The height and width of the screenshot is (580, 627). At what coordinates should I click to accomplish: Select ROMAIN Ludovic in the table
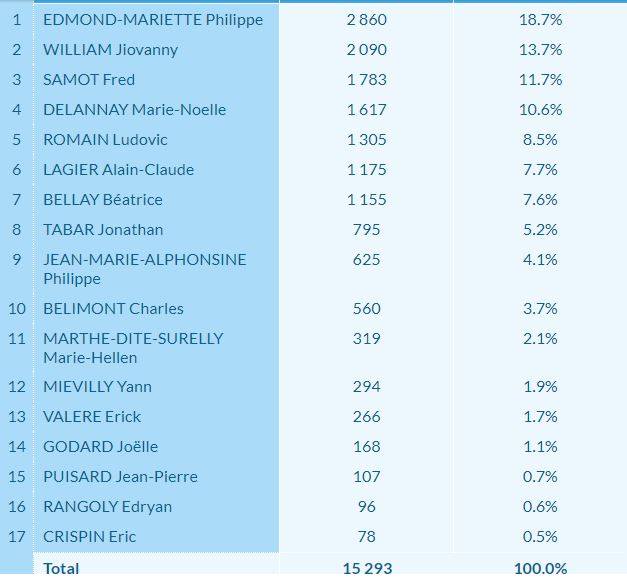pyautogui.click(x=105, y=140)
